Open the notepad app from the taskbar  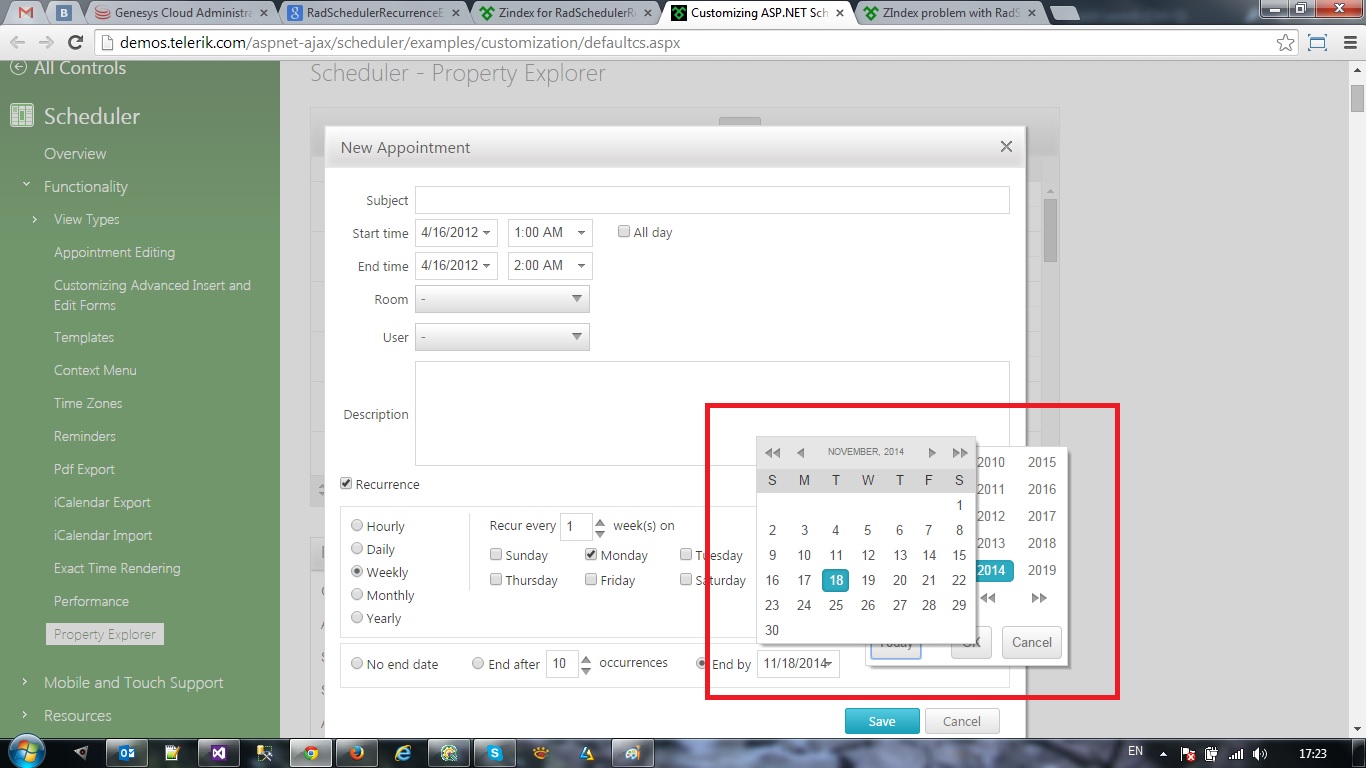pyautogui.click(x=172, y=753)
